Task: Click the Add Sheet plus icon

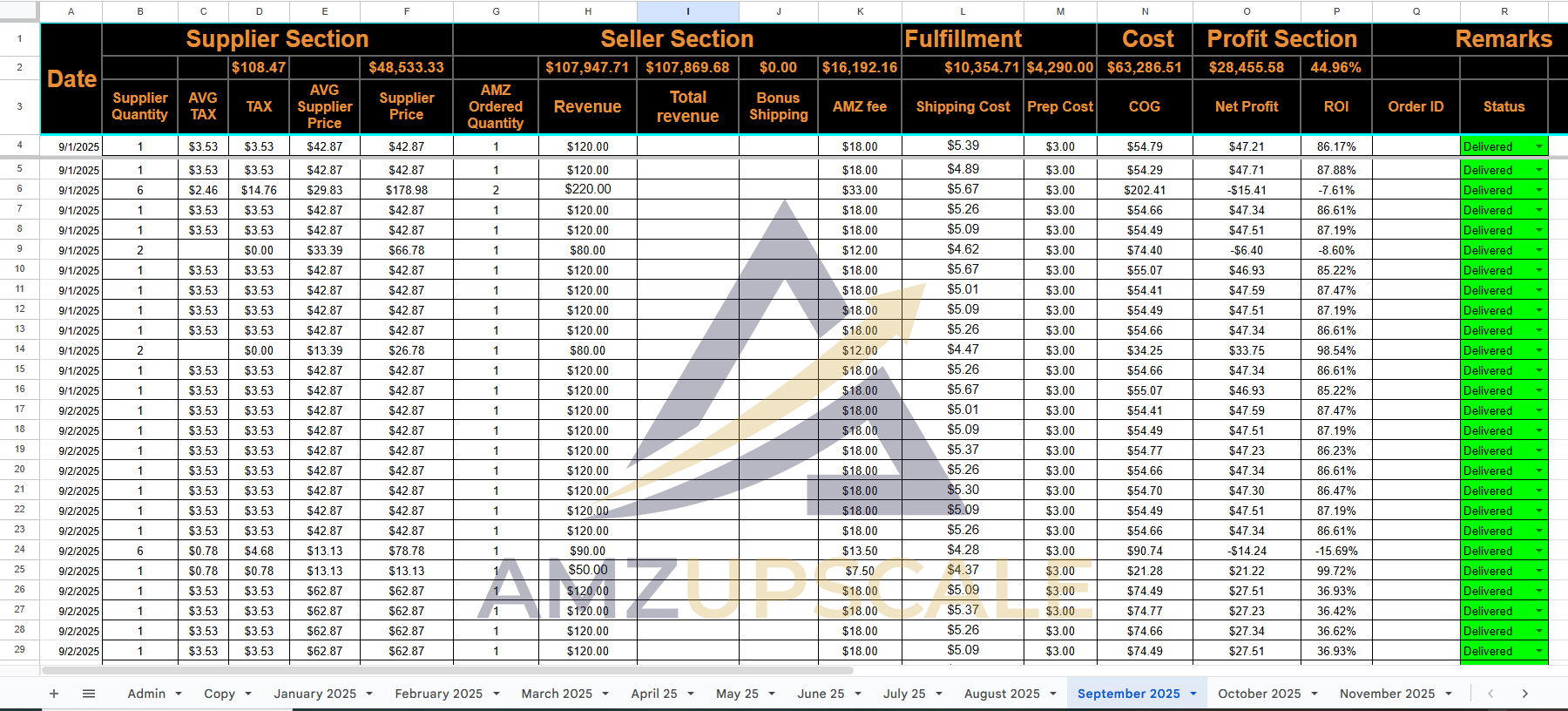Action: (x=54, y=694)
